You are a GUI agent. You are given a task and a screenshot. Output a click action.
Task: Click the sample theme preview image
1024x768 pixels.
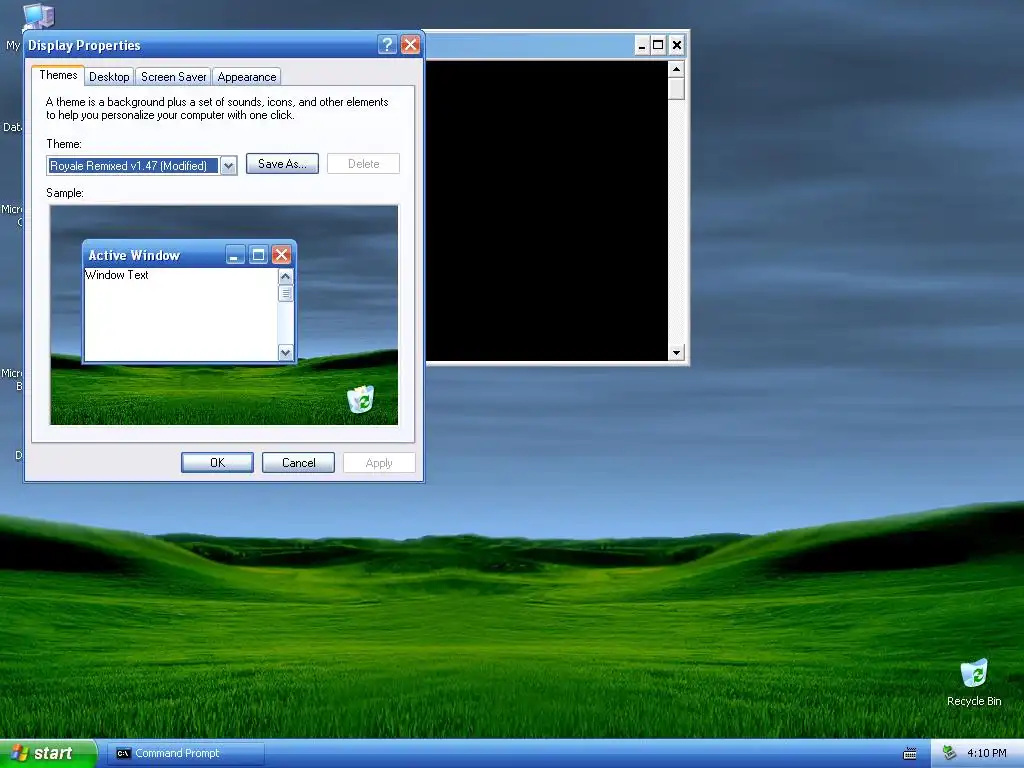(224, 315)
